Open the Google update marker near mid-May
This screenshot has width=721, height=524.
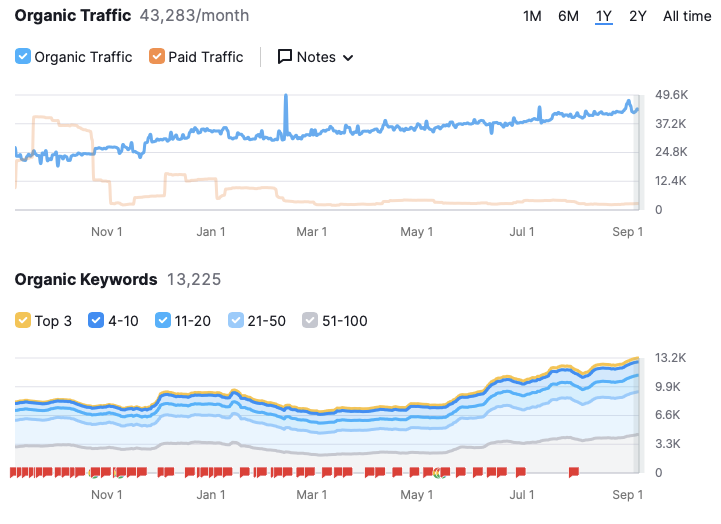pos(438,472)
